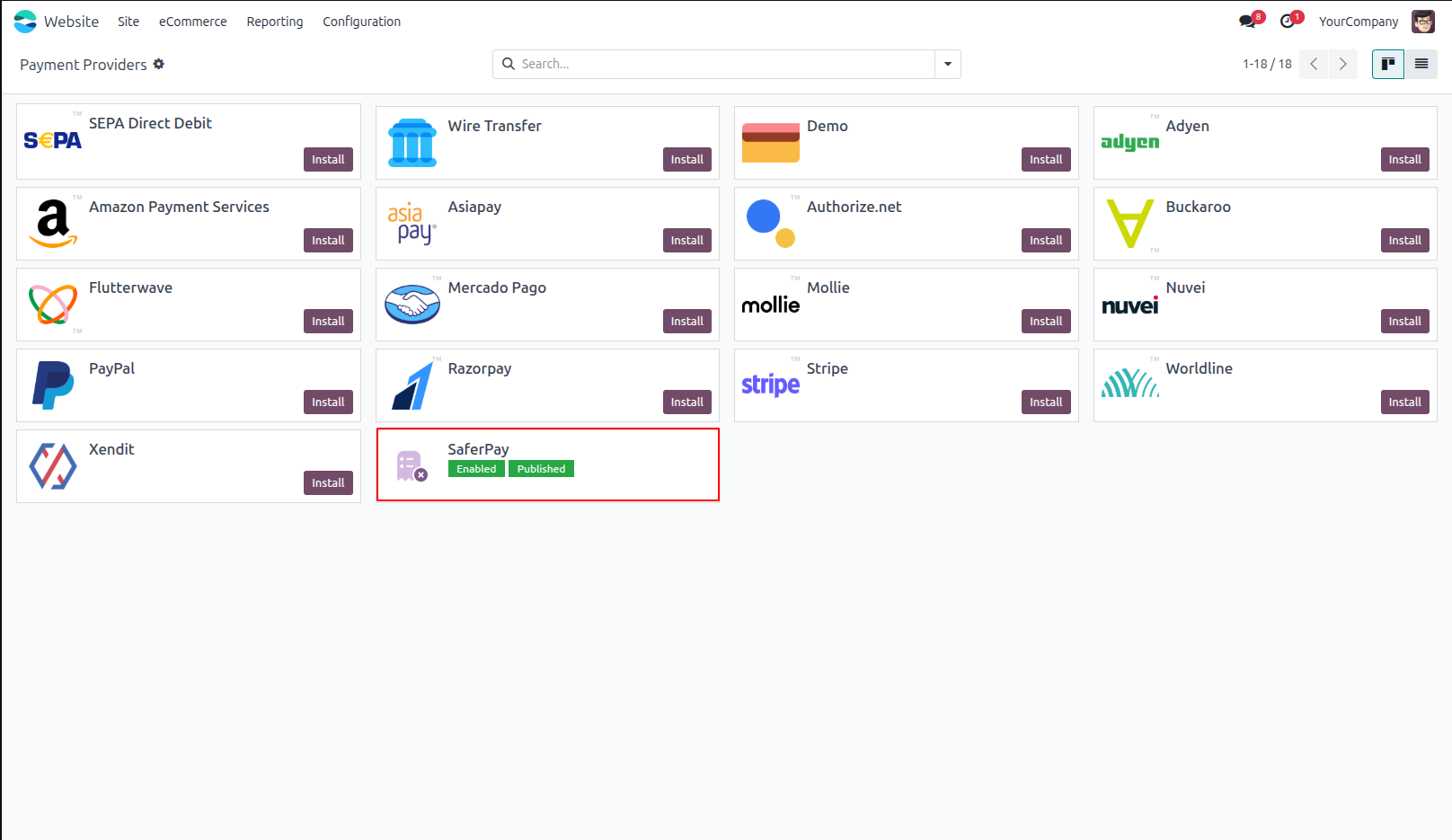Open the user avatar menu
1452x840 pixels.
pos(1423,22)
